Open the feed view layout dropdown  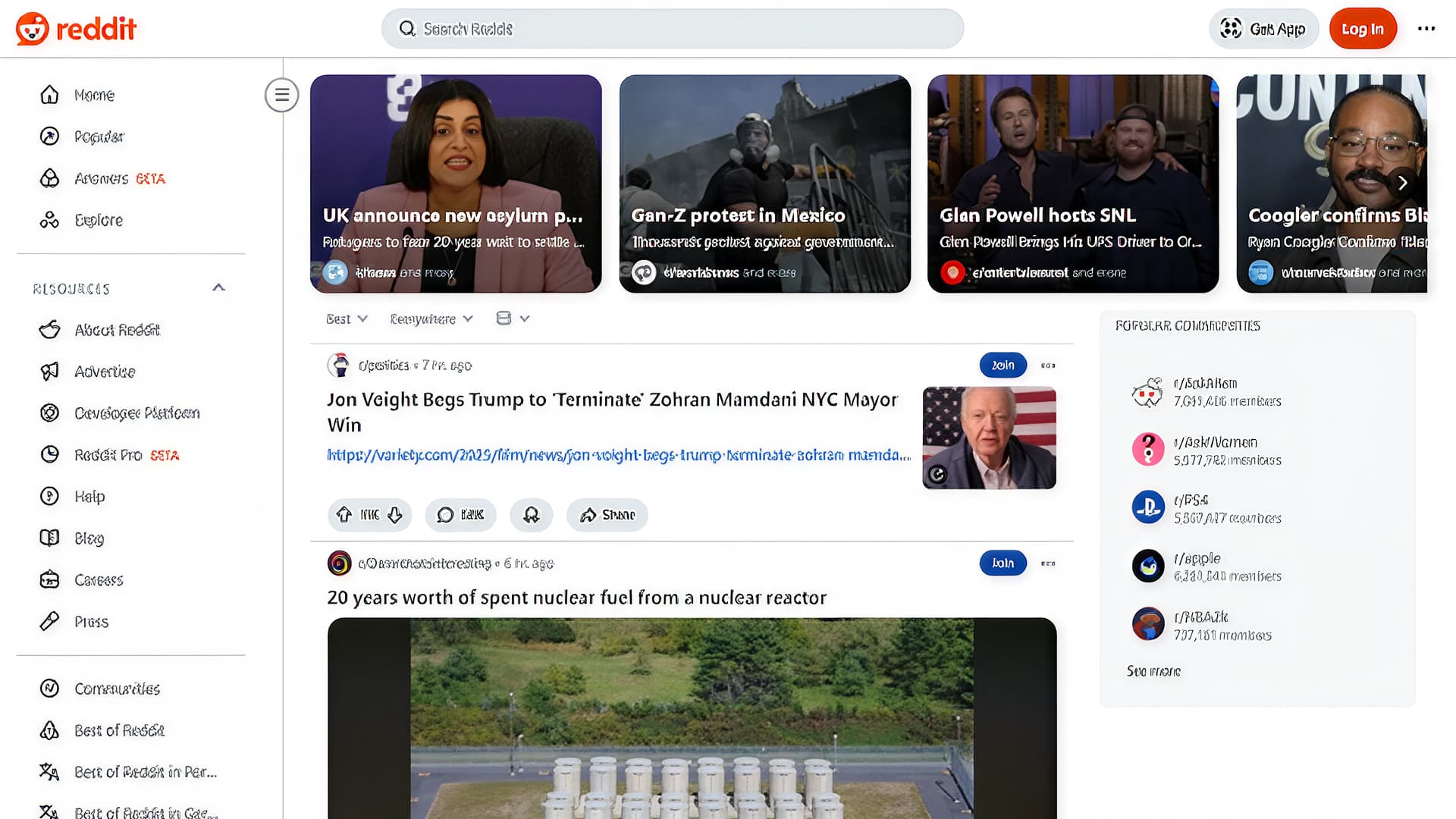(x=513, y=318)
